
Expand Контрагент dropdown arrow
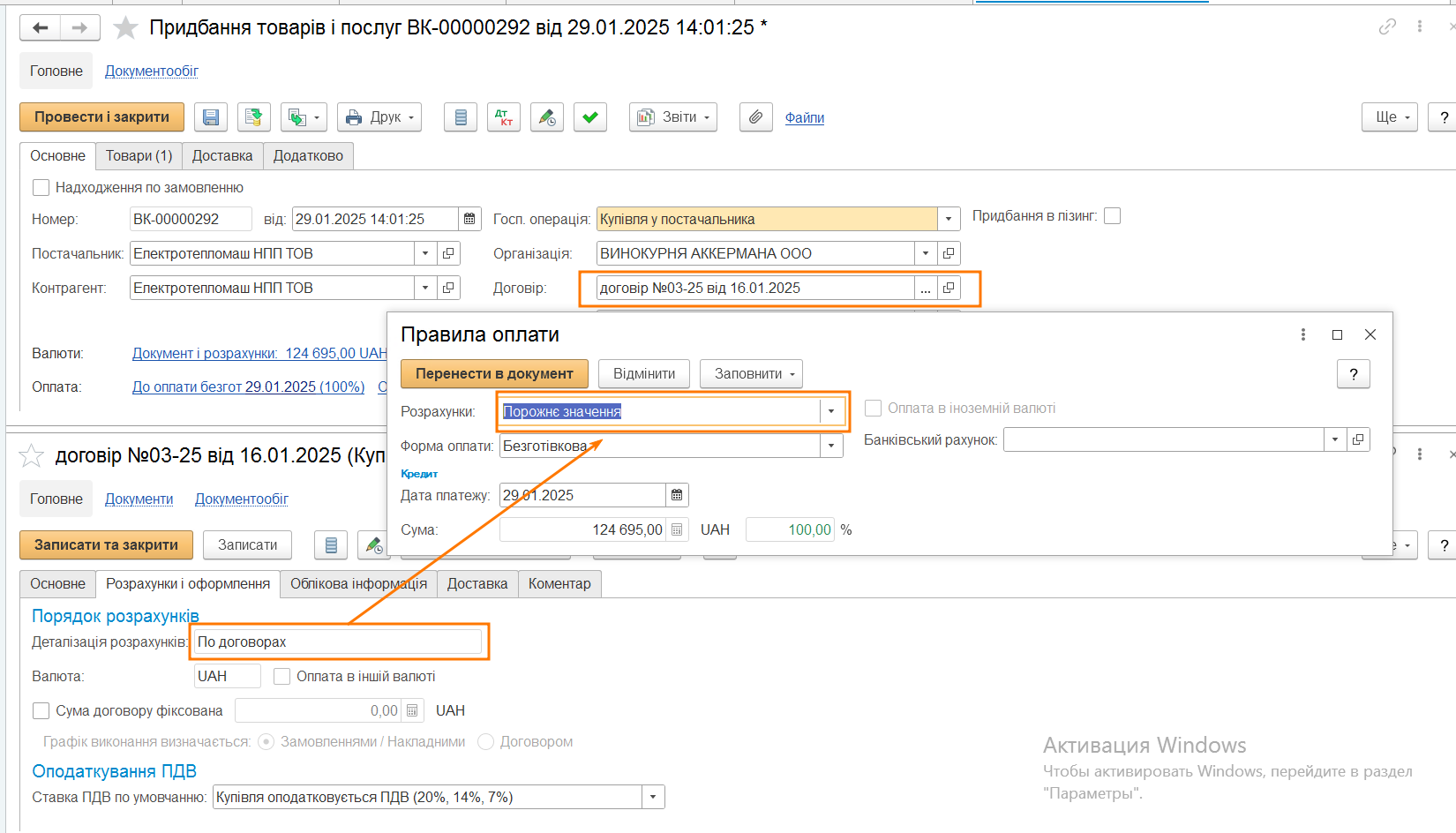click(x=425, y=288)
